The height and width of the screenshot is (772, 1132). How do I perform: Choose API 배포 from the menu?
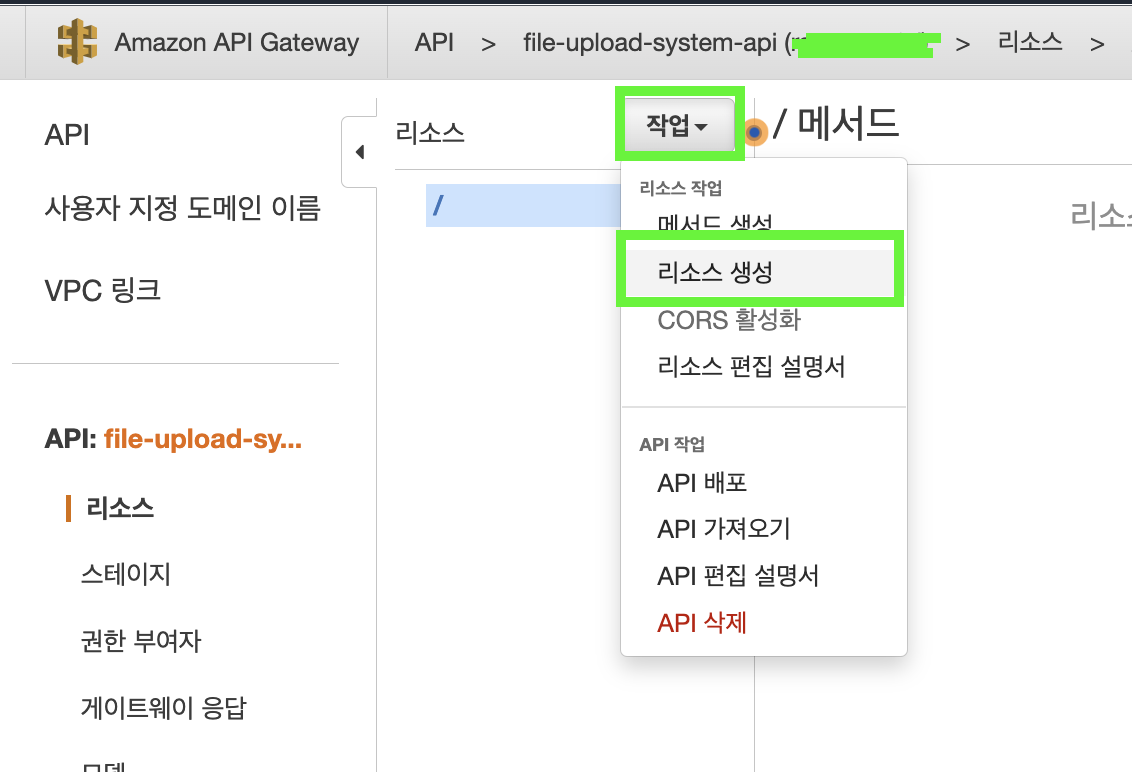click(702, 482)
